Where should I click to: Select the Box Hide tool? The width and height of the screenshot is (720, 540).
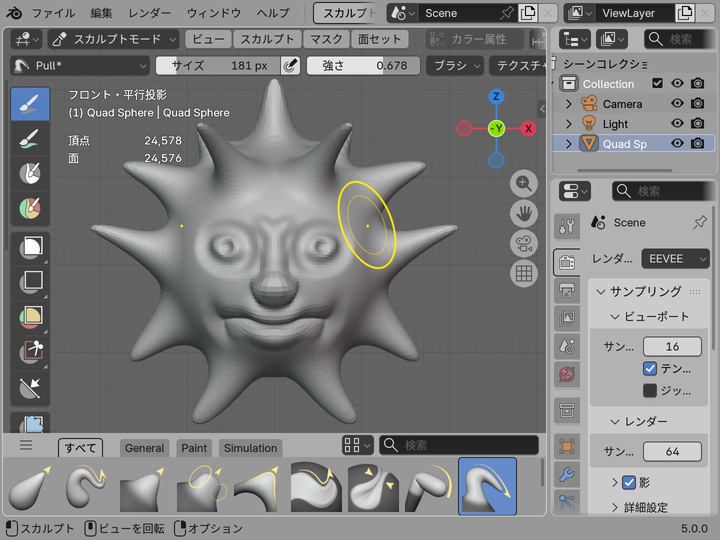click(x=31, y=281)
